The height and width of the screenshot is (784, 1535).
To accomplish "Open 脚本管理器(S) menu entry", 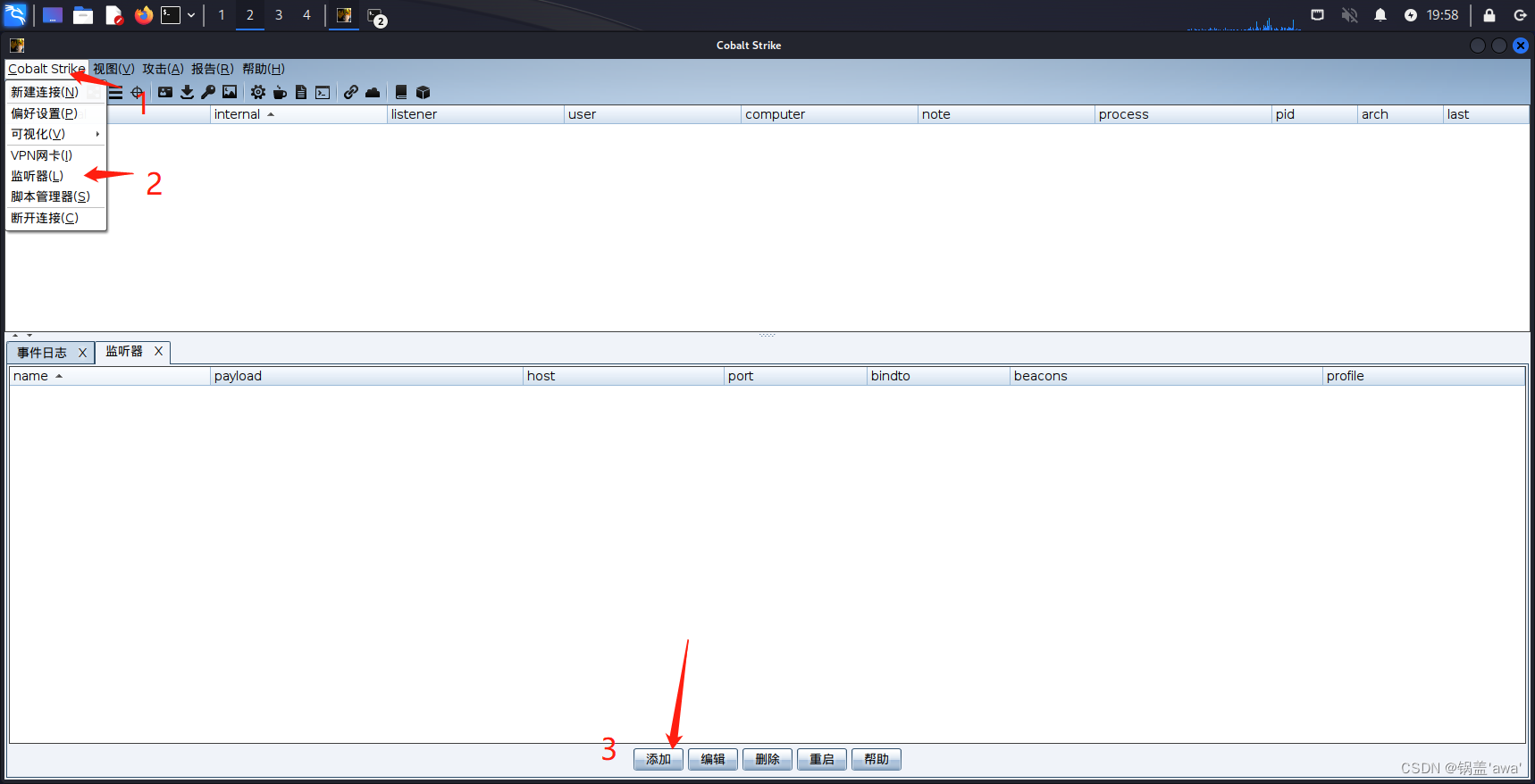I will (x=55, y=196).
